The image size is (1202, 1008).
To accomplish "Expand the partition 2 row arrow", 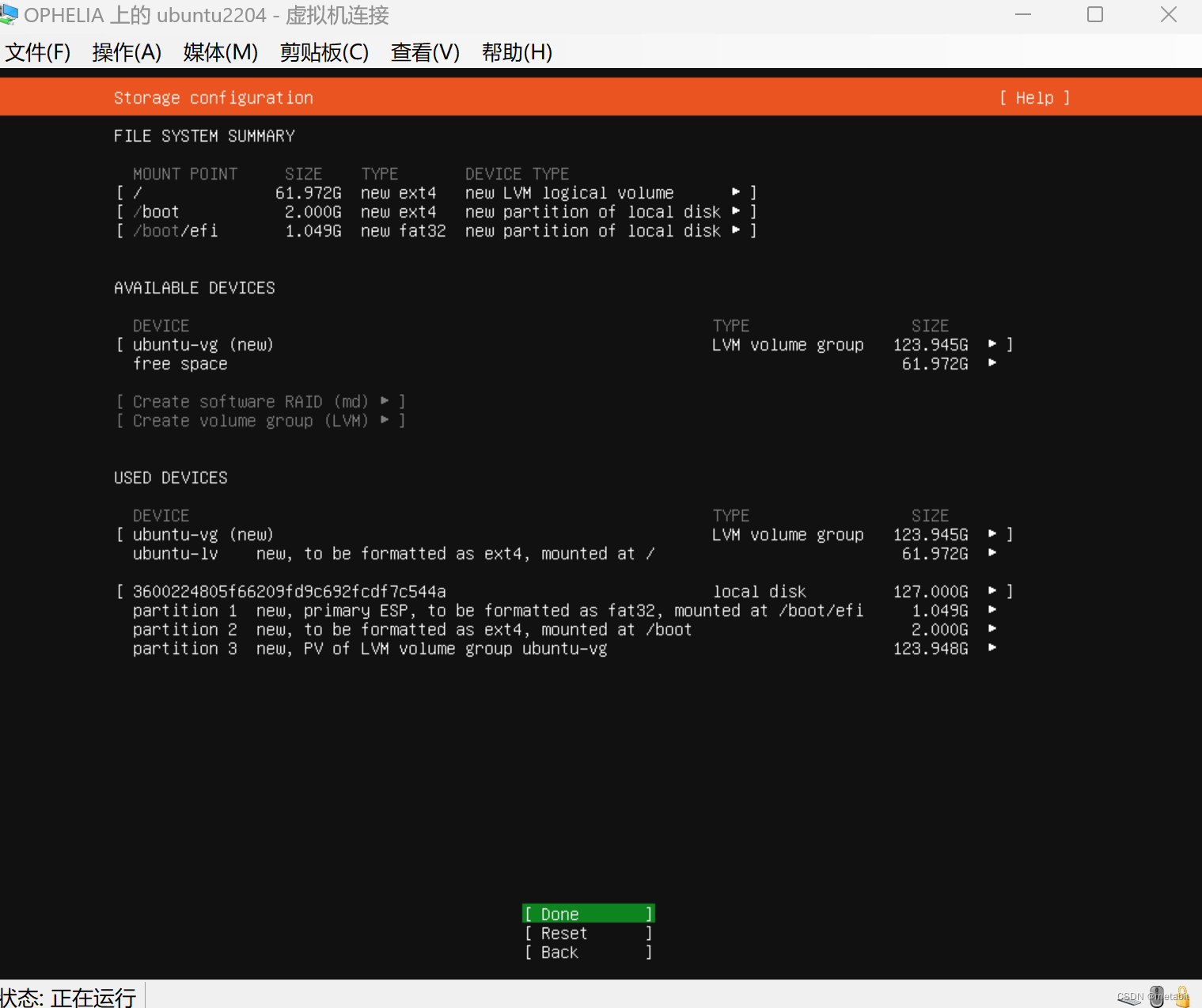I will (x=992, y=629).
